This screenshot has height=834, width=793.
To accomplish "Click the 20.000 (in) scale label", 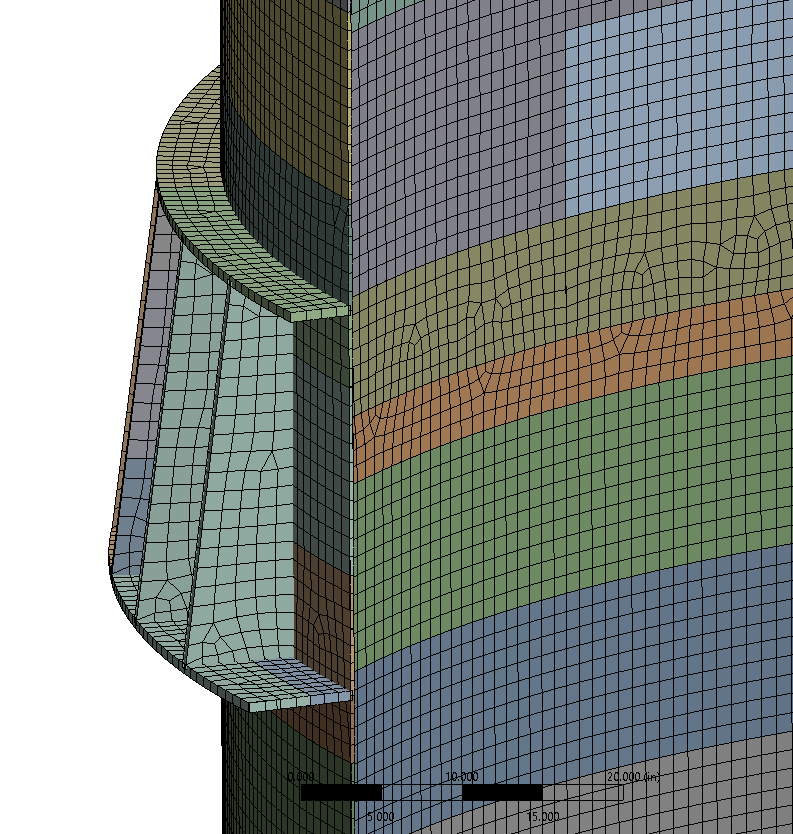I will click(633, 777).
